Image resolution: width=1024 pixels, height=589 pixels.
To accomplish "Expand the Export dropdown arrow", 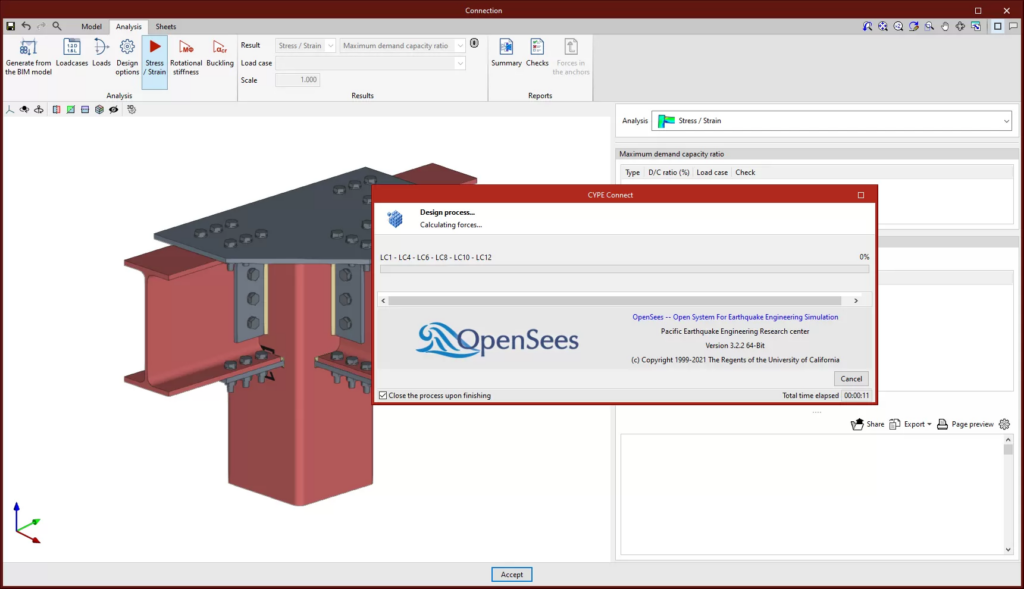I will [929, 424].
